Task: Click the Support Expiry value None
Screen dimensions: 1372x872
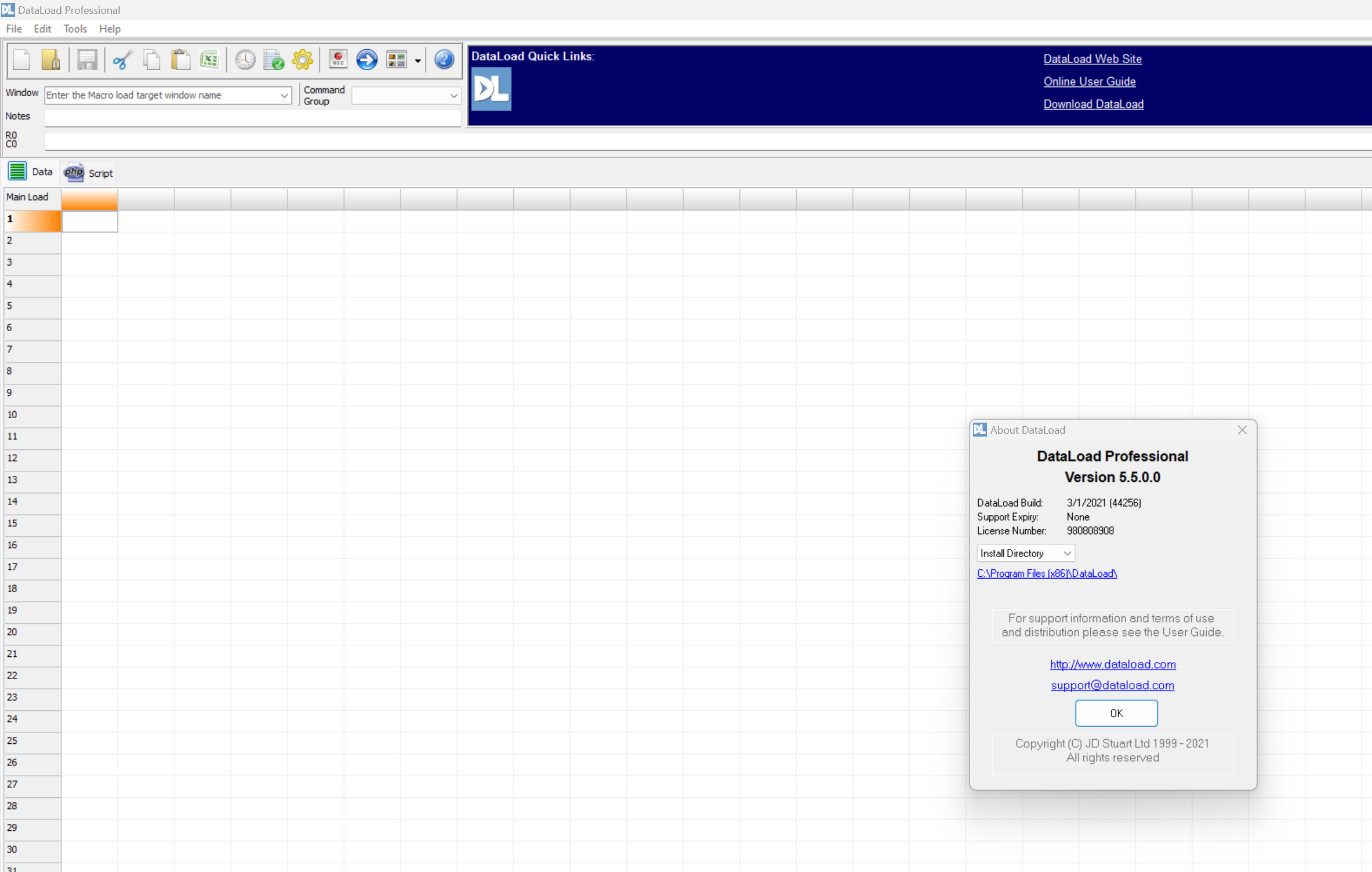Action: (1078, 517)
